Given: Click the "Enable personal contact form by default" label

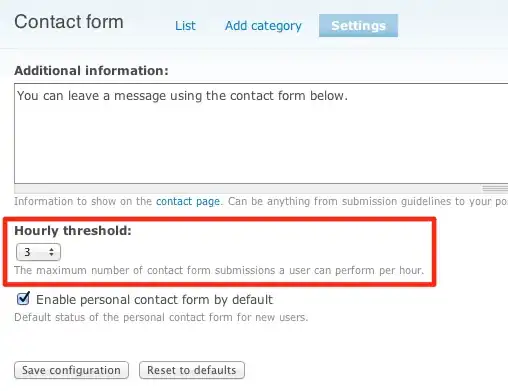Looking at the screenshot, I should [154, 300].
